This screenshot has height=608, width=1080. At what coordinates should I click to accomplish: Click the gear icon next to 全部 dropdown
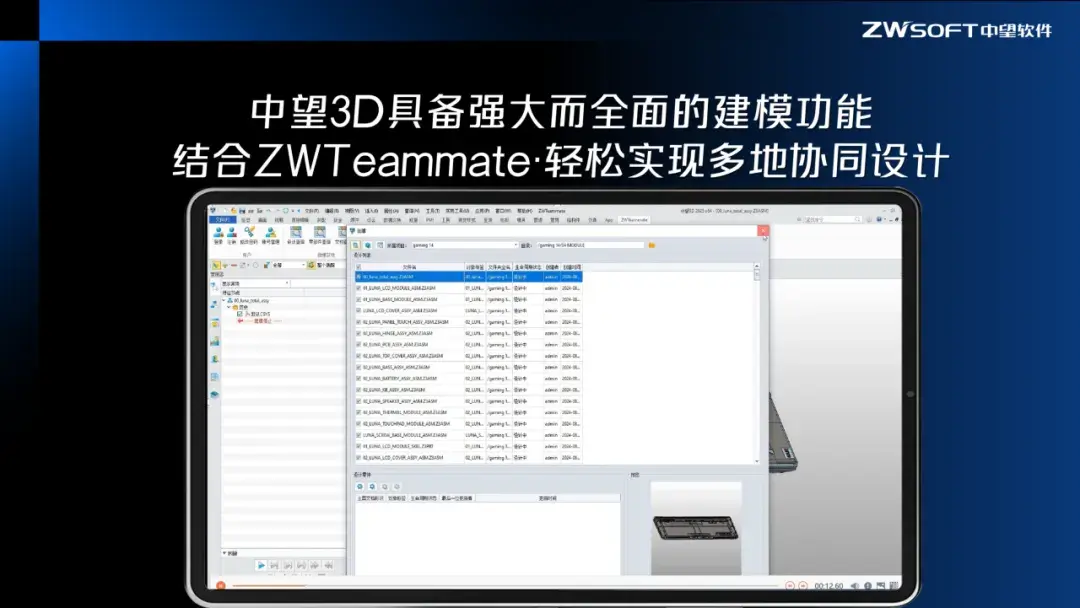click(x=267, y=265)
